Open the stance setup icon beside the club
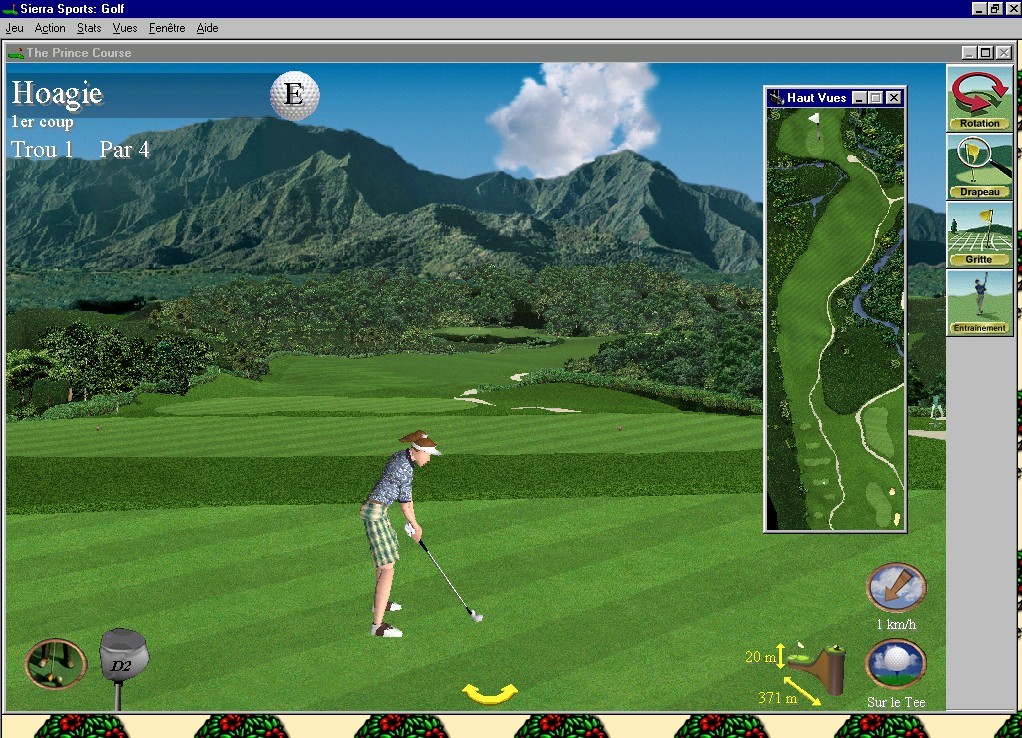This screenshot has height=738, width=1022. pos(55,664)
